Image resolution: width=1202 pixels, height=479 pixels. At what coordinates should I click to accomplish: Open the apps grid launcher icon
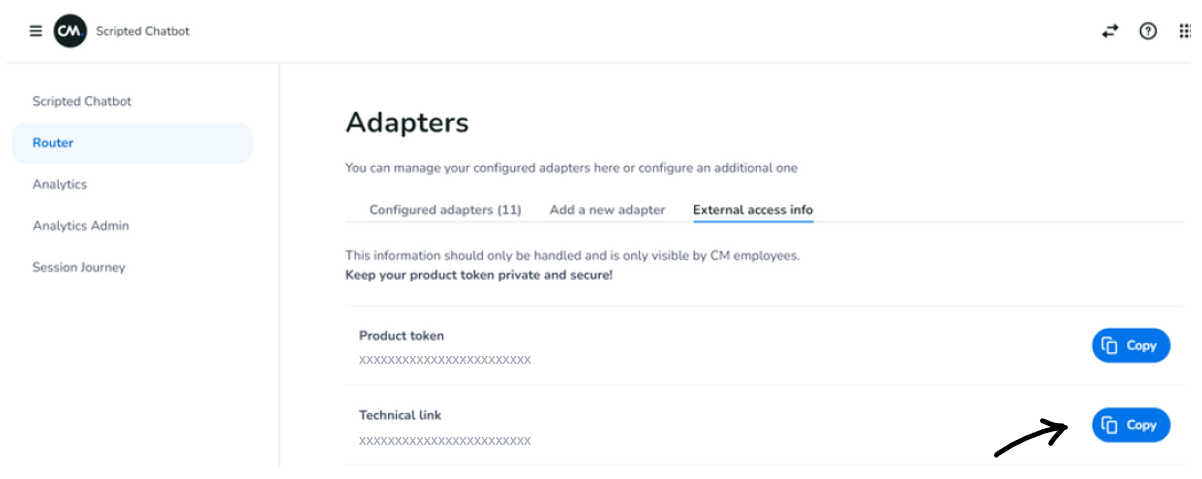click(x=1186, y=31)
